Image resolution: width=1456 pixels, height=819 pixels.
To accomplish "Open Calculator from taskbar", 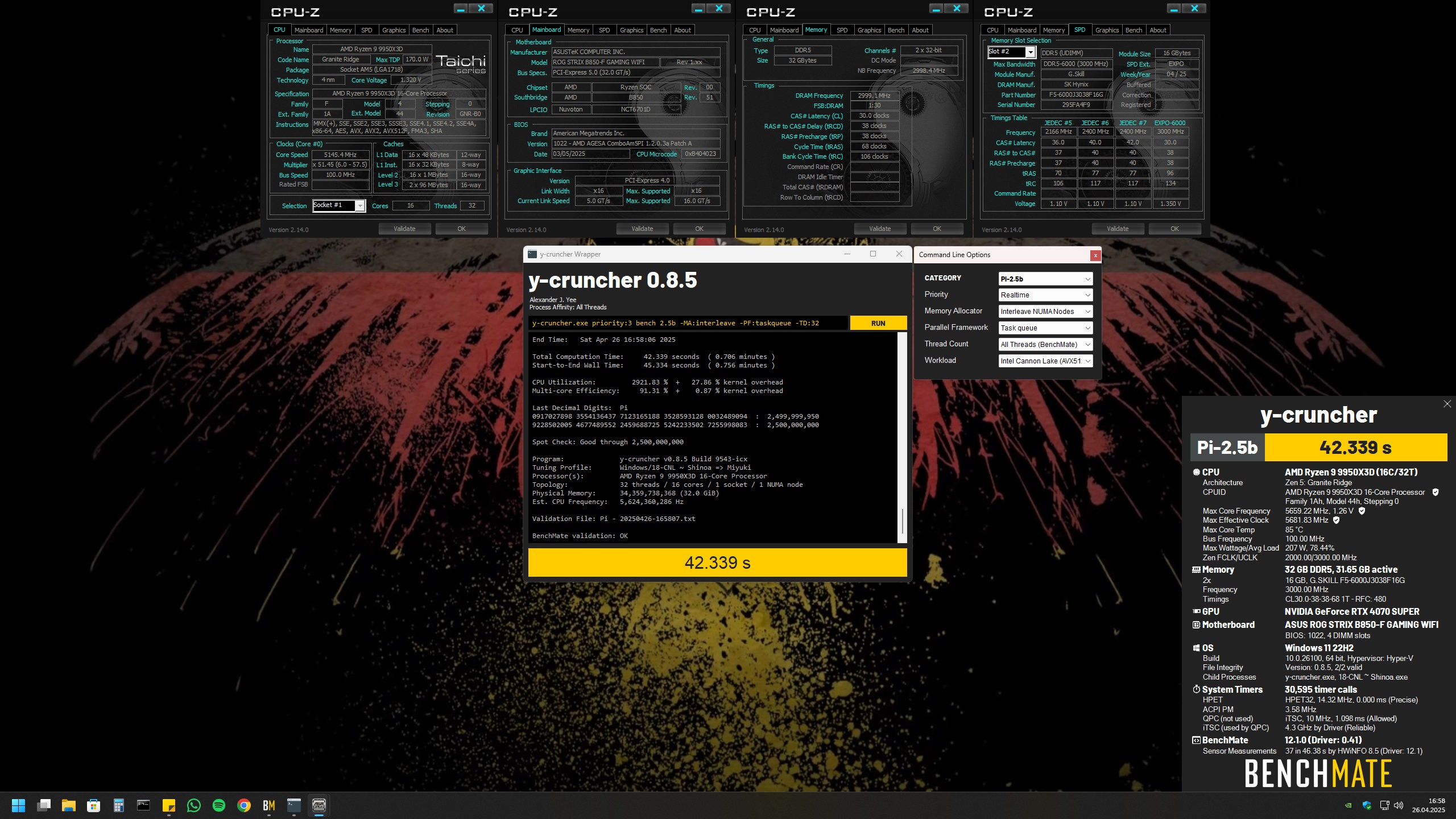I will [119, 805].
